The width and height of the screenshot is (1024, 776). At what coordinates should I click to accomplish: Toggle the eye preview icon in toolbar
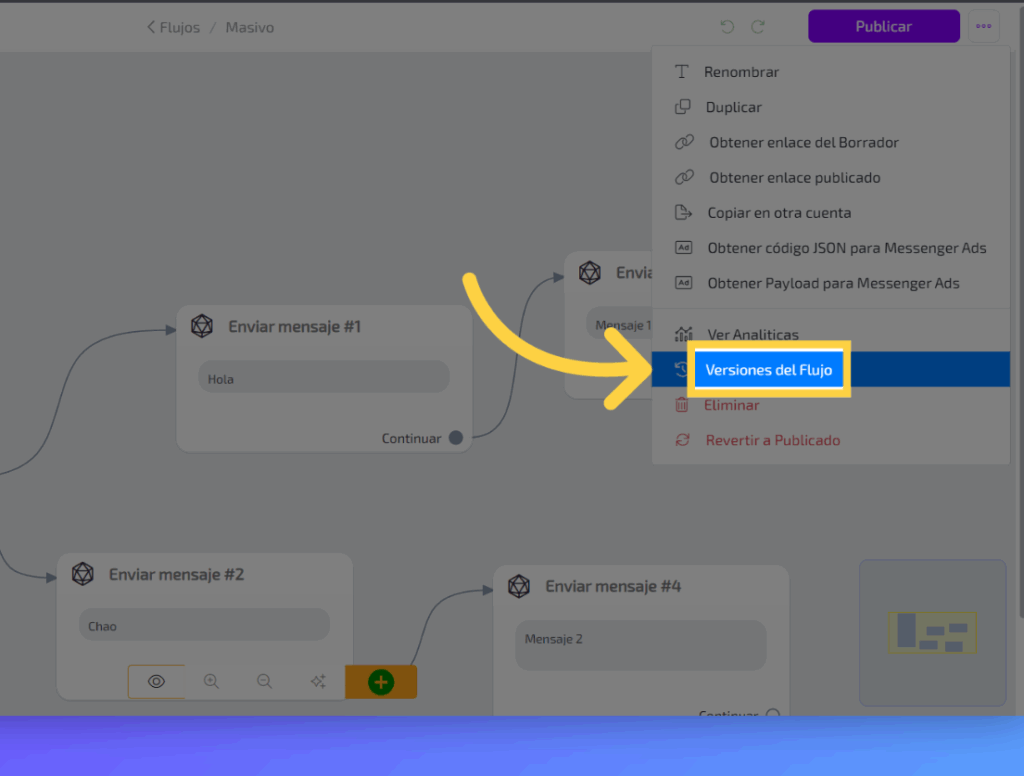pos(156,682)
